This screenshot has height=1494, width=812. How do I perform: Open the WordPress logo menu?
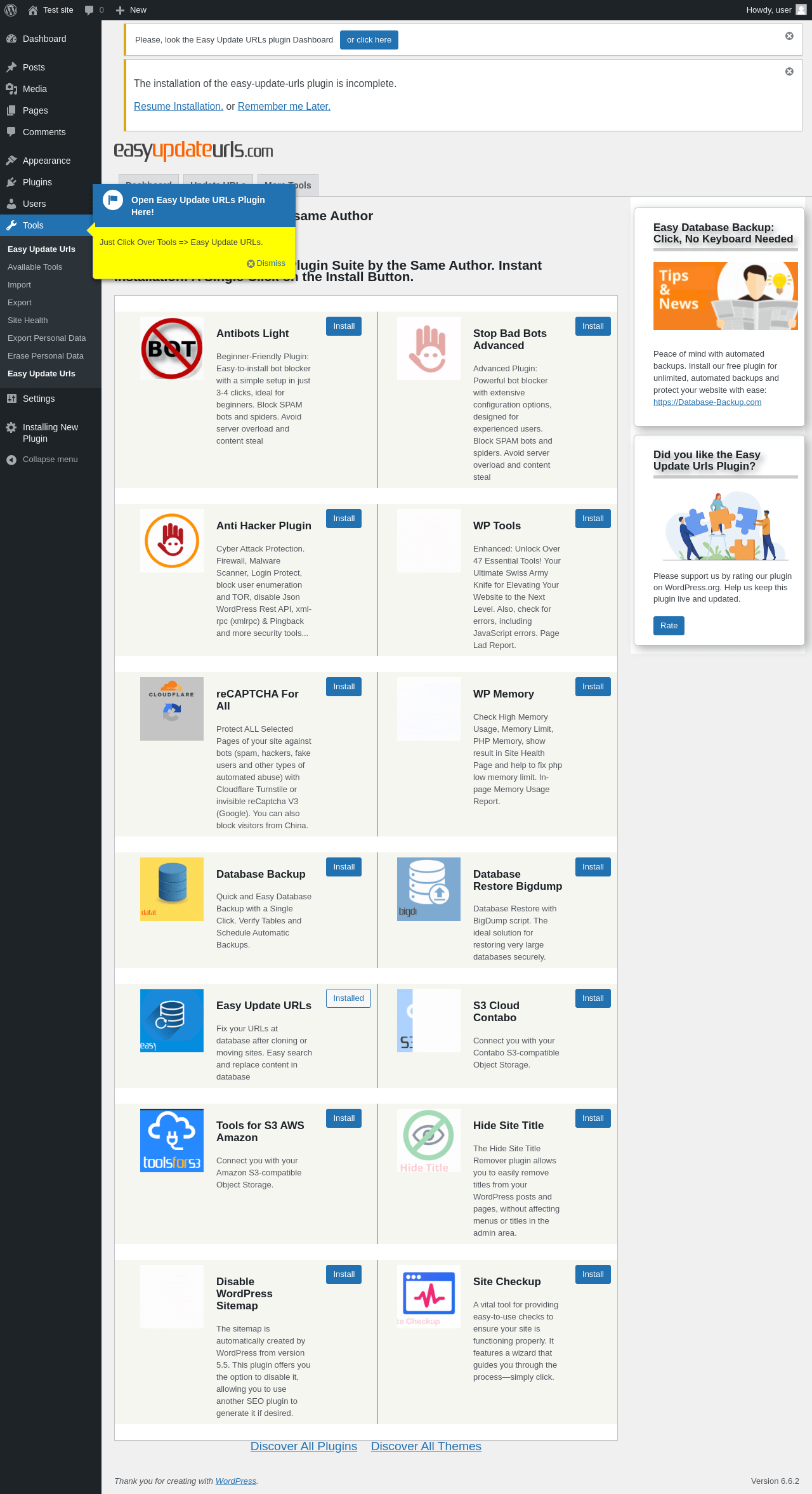[x=11, y=10]
